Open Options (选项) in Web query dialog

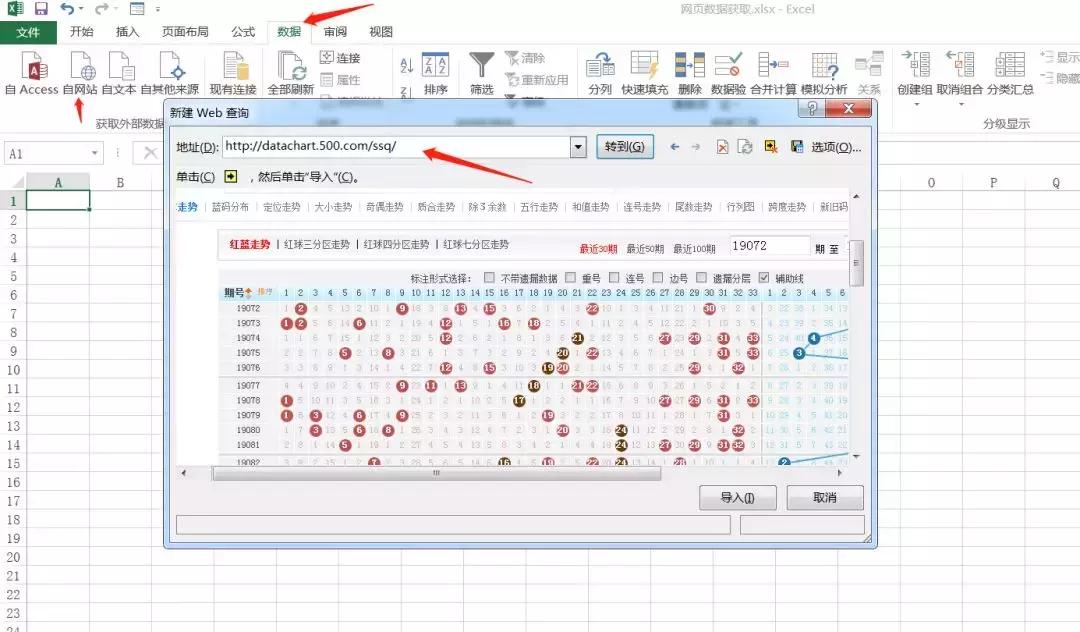(x=835, y=147)
